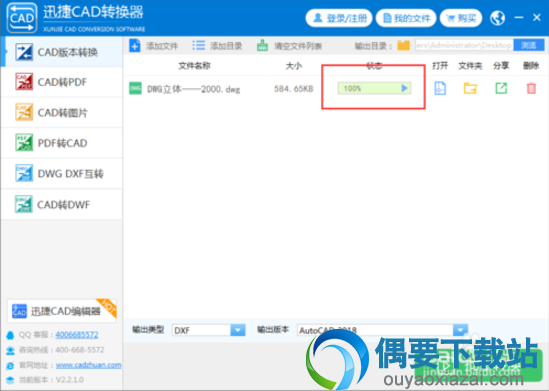Click the CAD转图片 sidebar icon

click(x=24, y=112)
